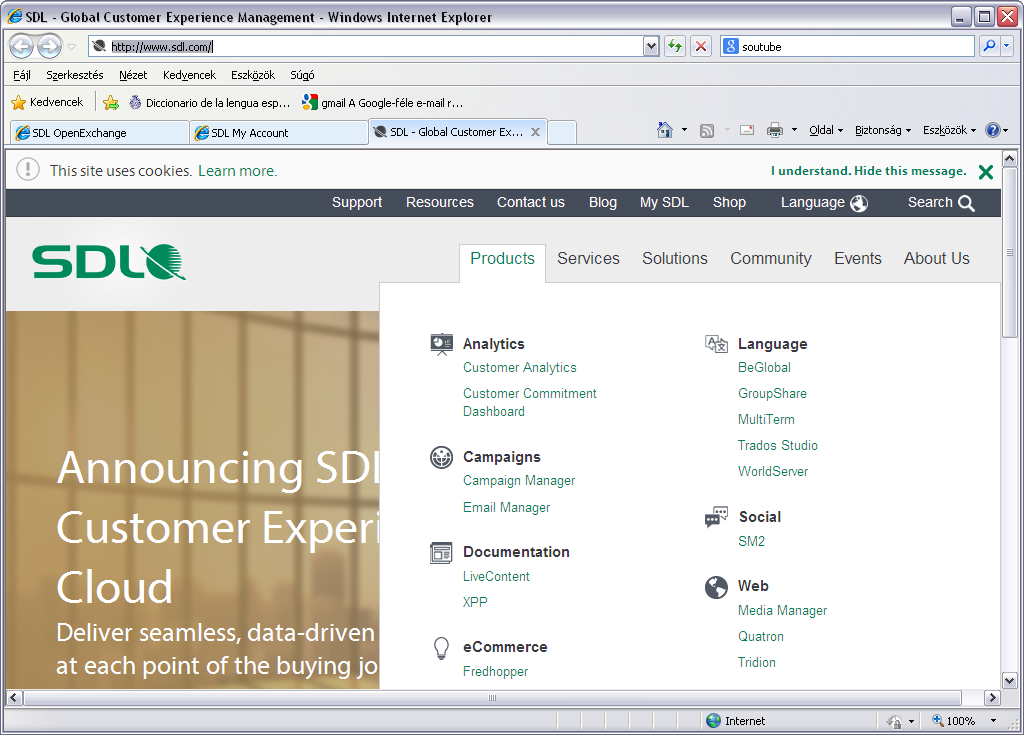Click the SDL logo

(x=109, y=262)
